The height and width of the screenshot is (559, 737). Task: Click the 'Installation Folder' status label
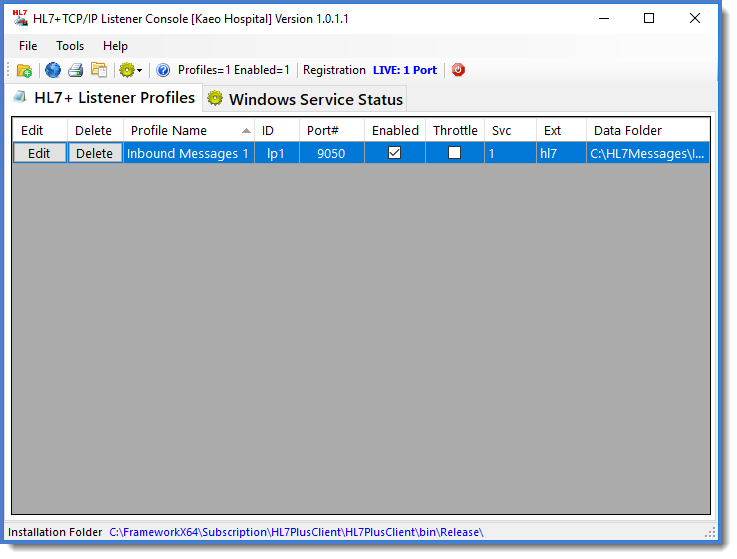[x=55, y=532]
